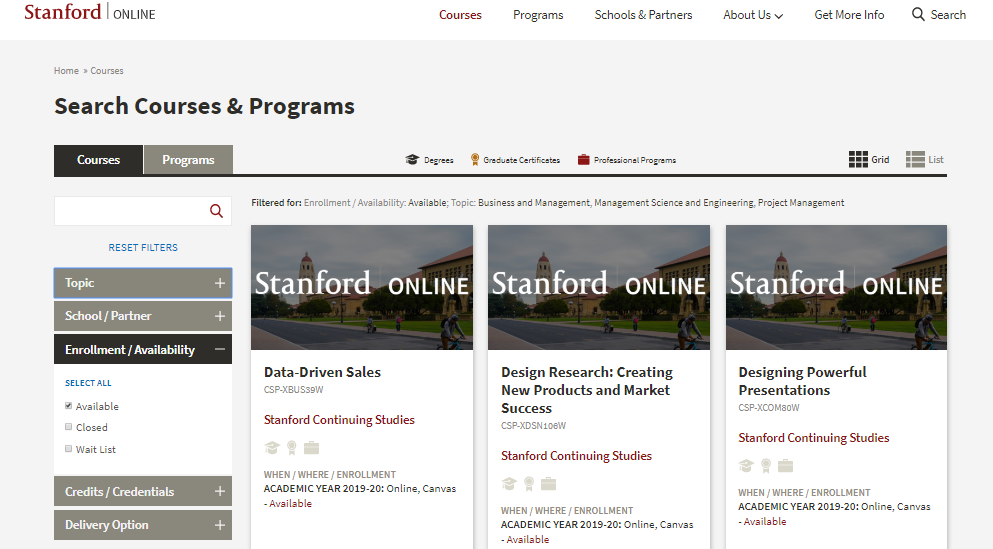Click Stanford Continuing Studies under Design Research
993x549 pixels.
point(576,456)
